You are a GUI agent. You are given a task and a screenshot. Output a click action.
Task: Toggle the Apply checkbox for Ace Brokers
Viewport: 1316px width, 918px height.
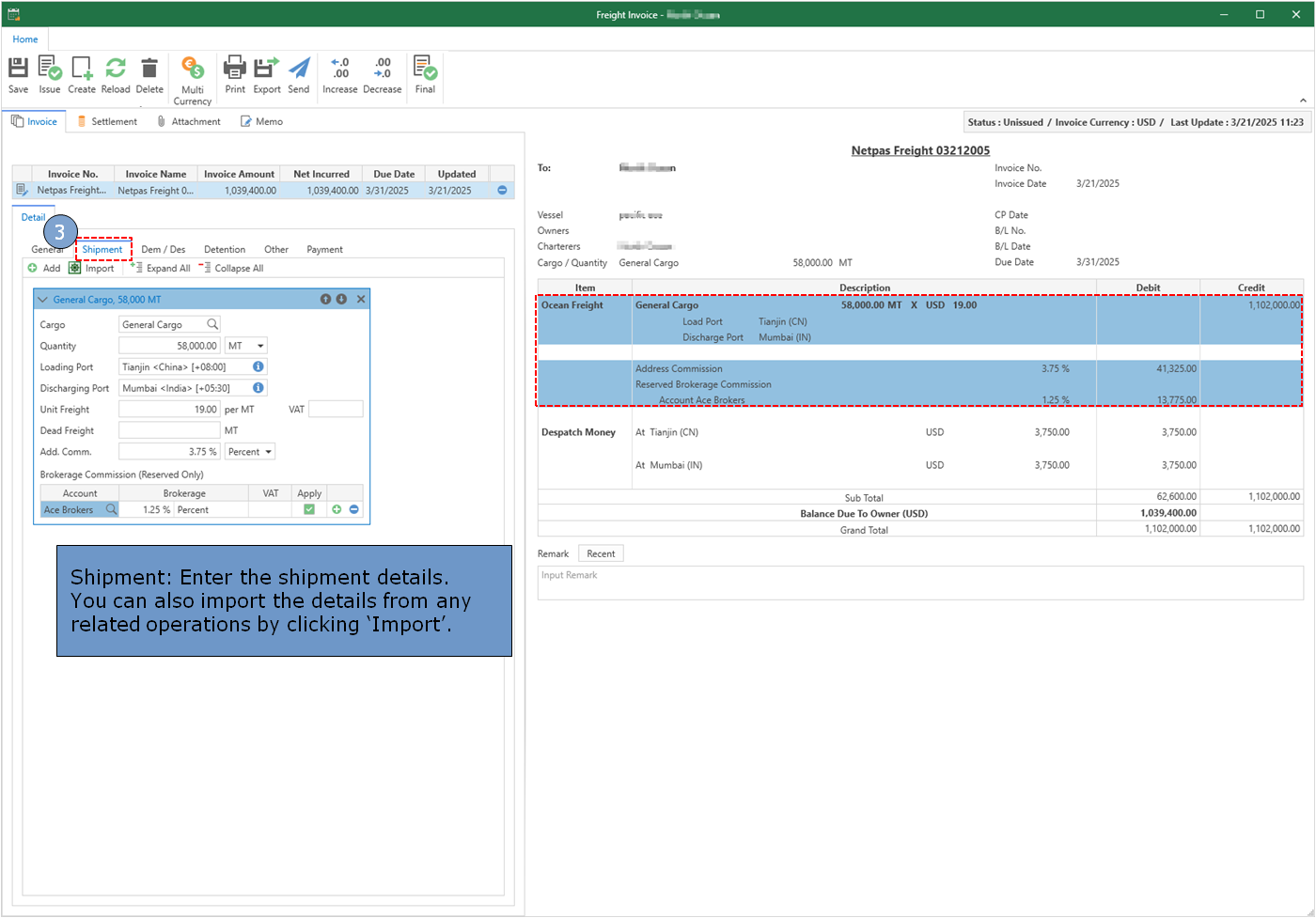click(x=309, y=509)
